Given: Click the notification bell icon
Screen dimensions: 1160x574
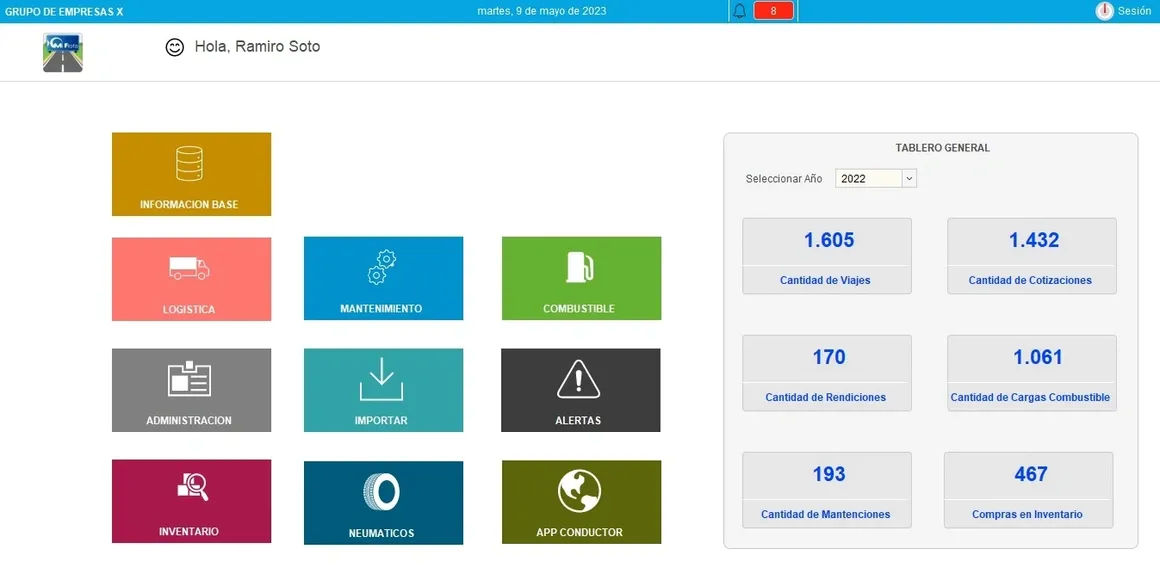Looking at the screenshot, I should click(739, 11).
